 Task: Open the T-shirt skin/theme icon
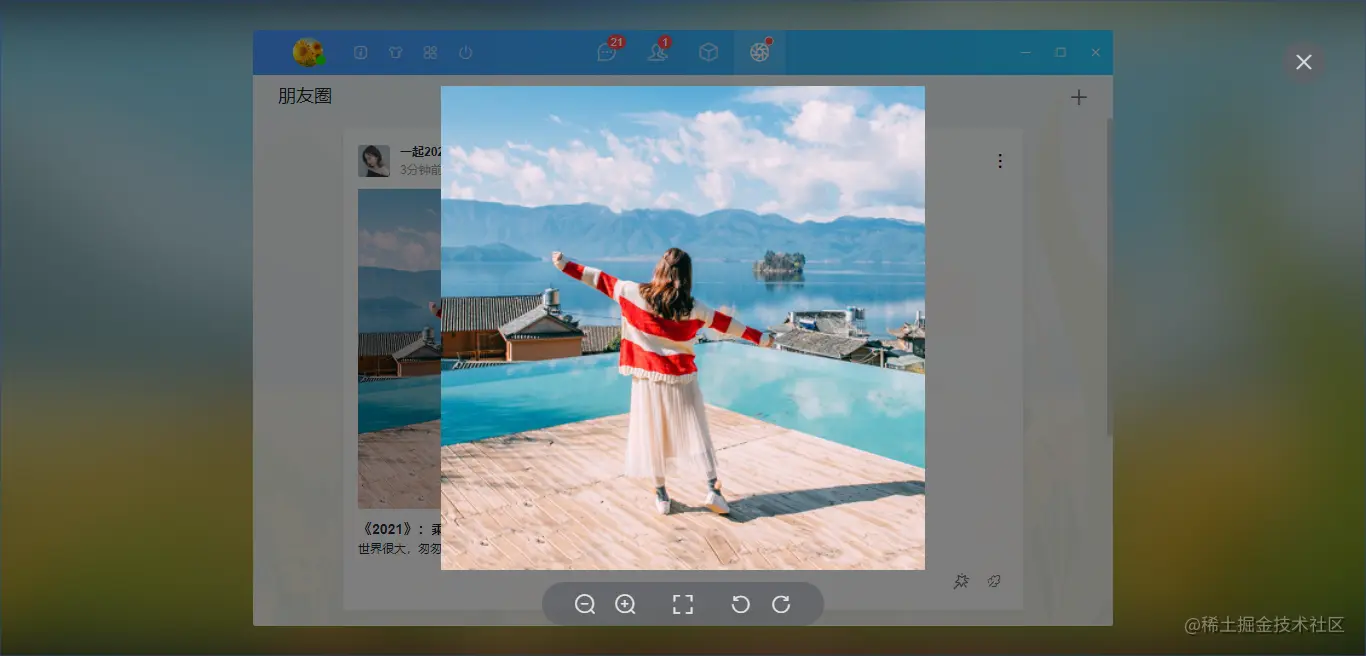point(396,52)
